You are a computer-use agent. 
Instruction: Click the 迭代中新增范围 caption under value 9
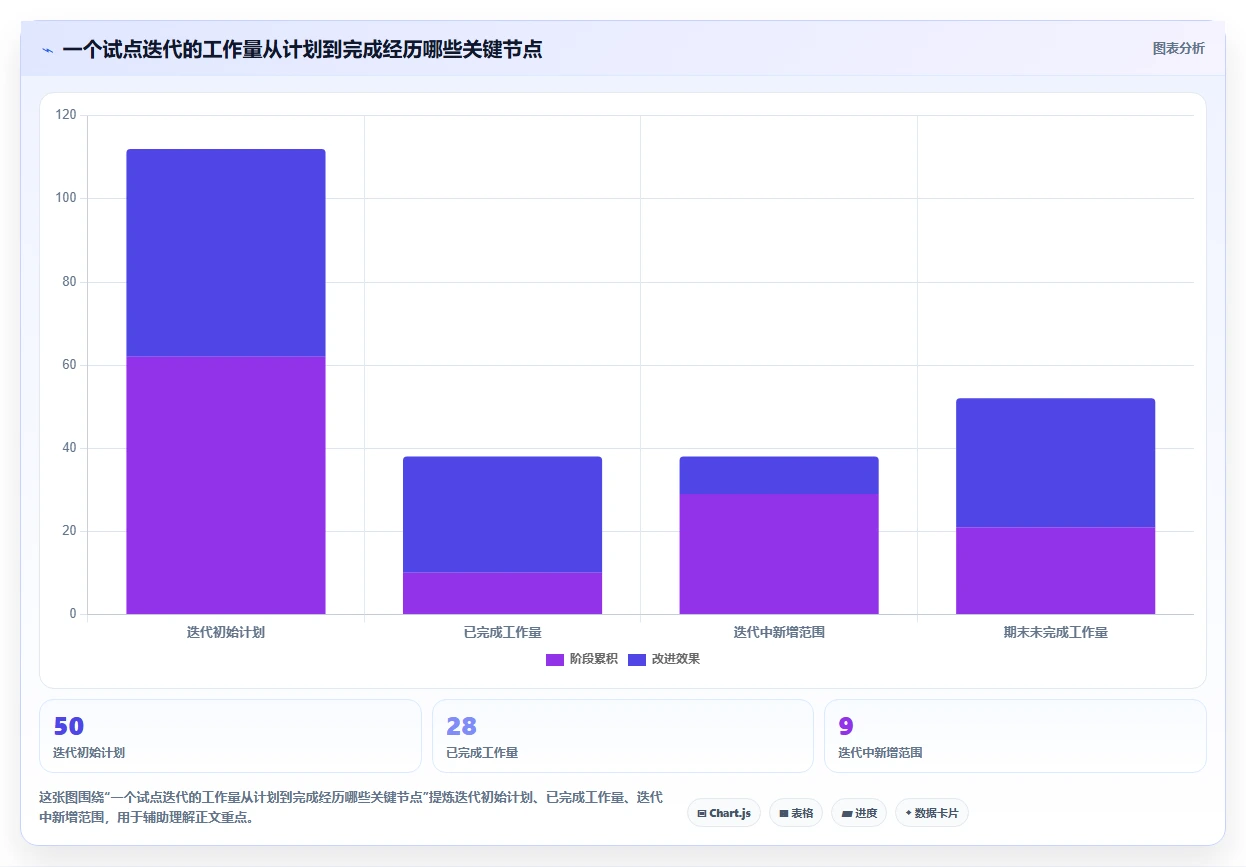pos(880,753)
